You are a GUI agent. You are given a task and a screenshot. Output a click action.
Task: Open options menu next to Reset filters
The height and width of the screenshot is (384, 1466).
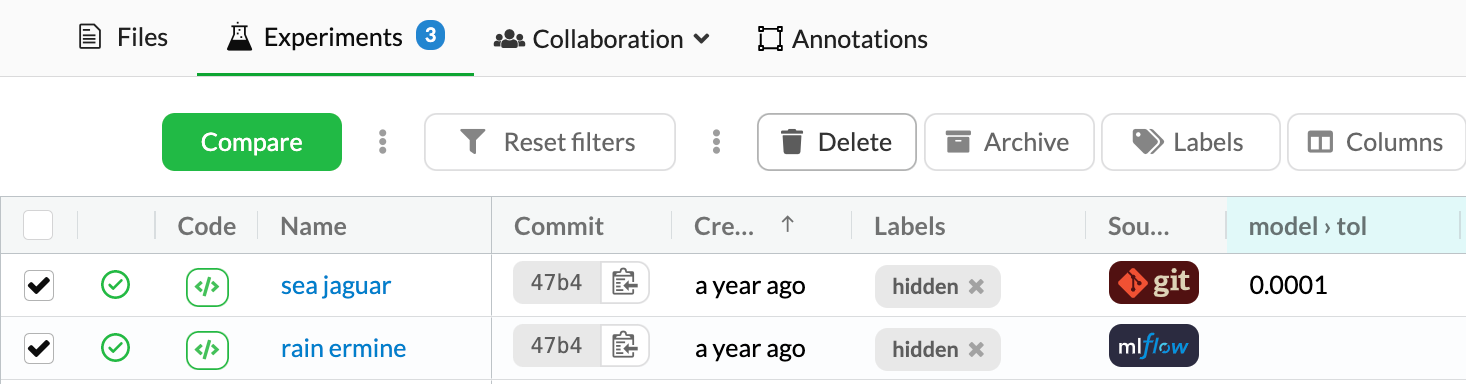pos(716,142)
